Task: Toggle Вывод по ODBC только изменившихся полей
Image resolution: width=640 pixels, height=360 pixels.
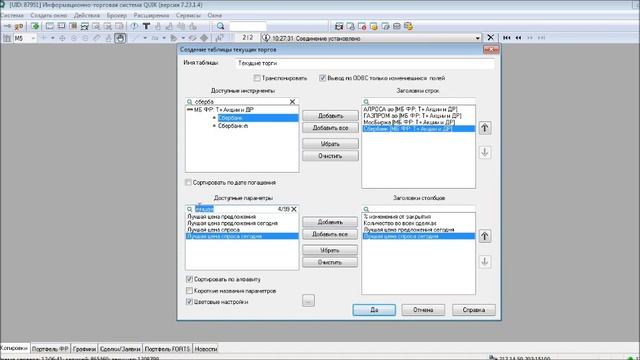Action: pyautogui.click(x=322, y=78)
